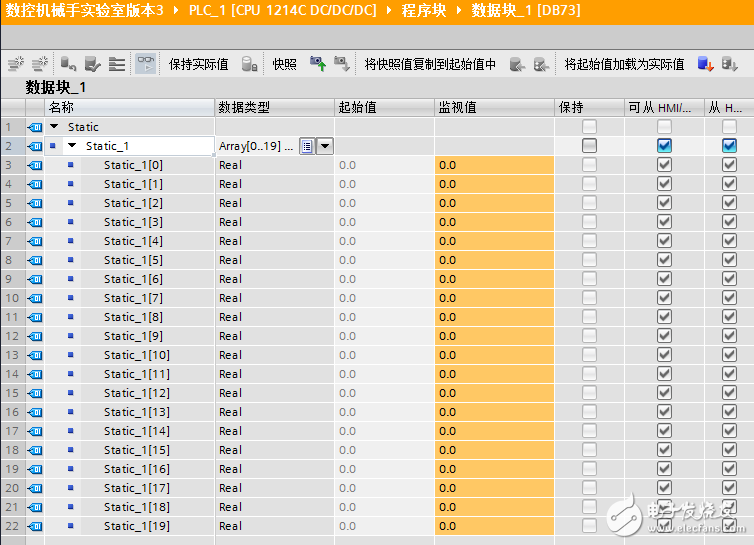754x545 pixels.
Task: Click the tag icon for Static_1[0]
Action: [35, 165]
